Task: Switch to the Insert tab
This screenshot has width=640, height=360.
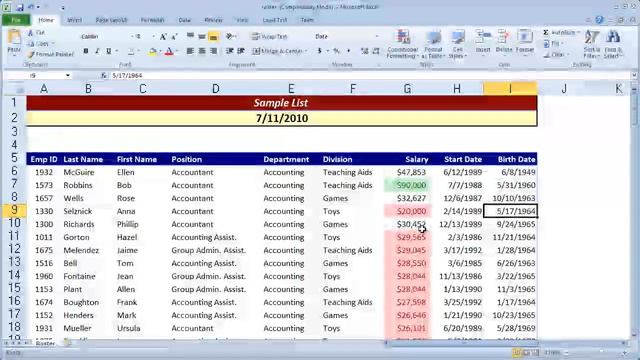Action: pyautogui.click(x=74, y=20)
